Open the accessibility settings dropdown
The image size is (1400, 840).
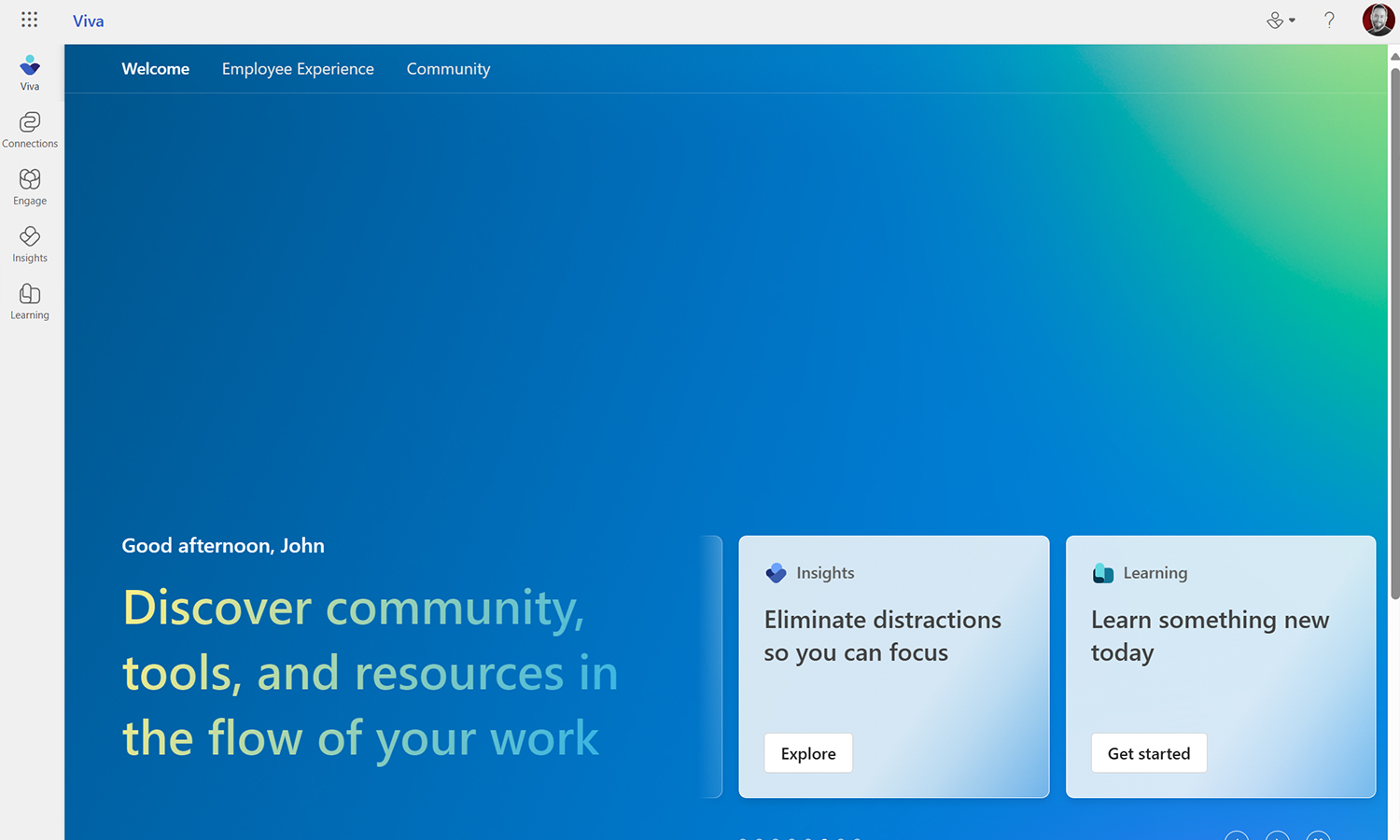tap(1281, 20)
